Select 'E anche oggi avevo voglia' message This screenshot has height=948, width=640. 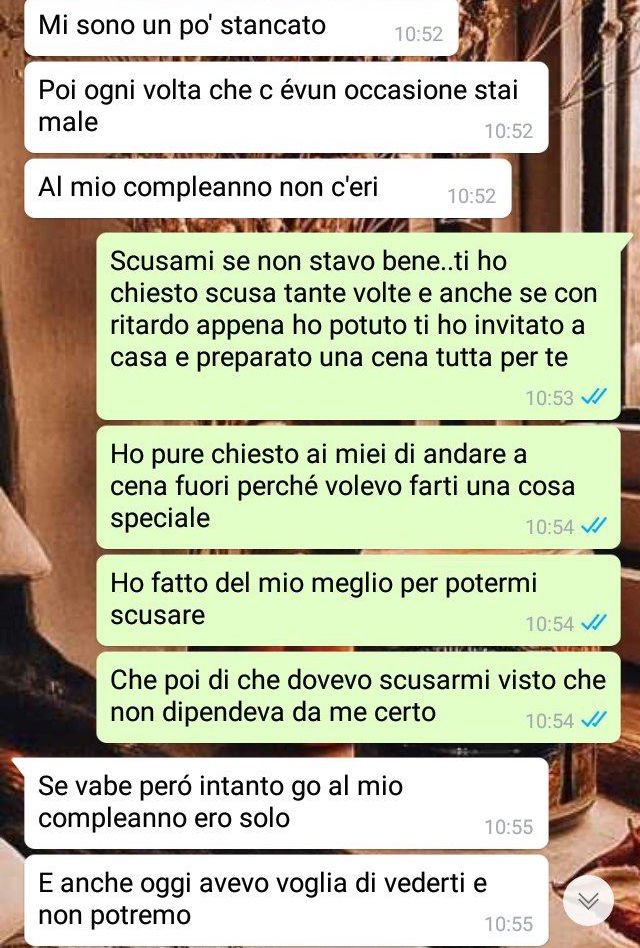click(x=286, y=900)
